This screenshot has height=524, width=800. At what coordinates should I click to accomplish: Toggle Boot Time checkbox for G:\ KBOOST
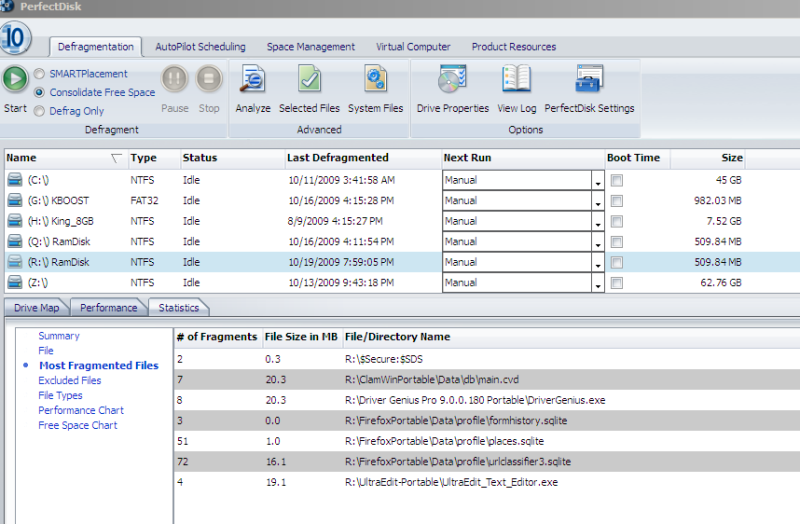[x=617, y=201]
